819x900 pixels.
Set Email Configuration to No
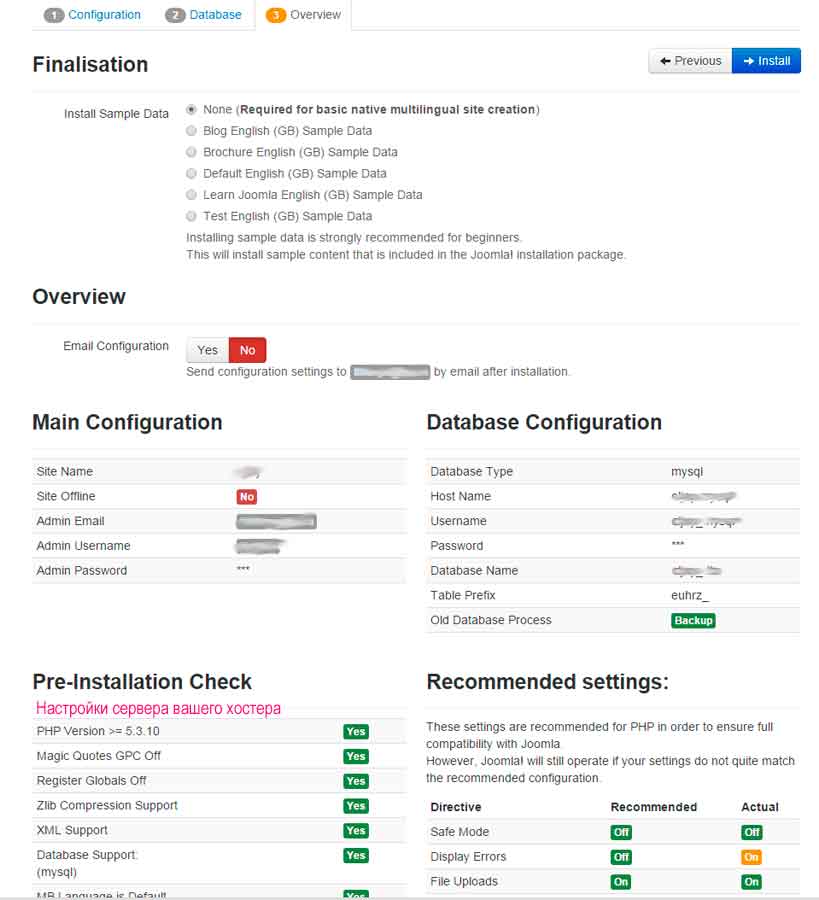pyautogui.click(x=247, y=350)
